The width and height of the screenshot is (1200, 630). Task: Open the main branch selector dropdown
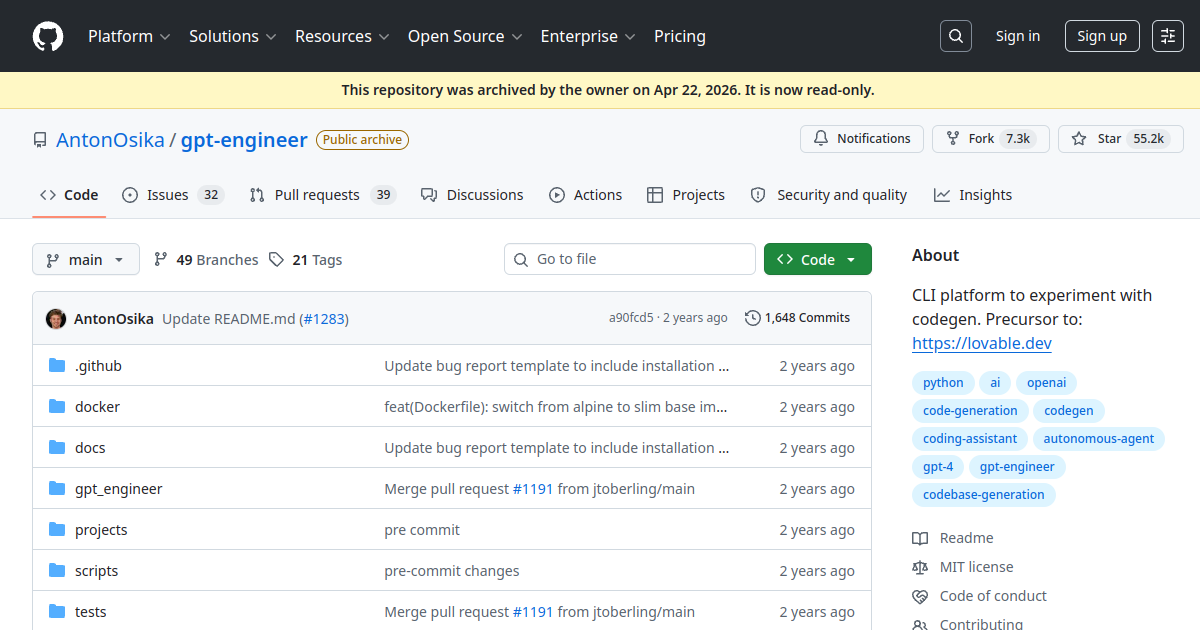86,260
